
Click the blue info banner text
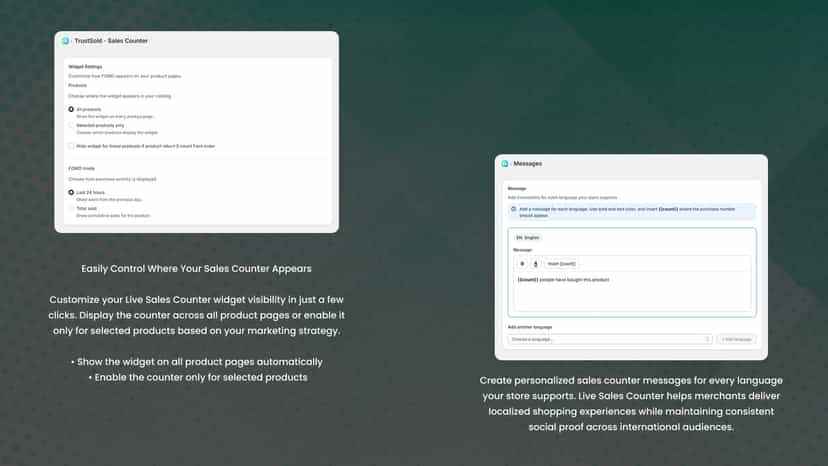(627, 212)
